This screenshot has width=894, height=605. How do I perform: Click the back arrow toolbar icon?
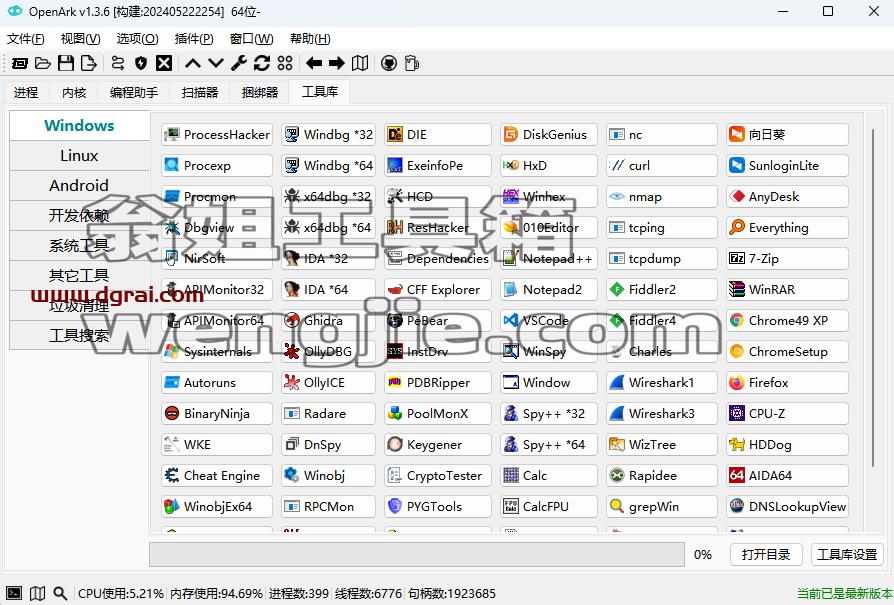coord(314,63)
